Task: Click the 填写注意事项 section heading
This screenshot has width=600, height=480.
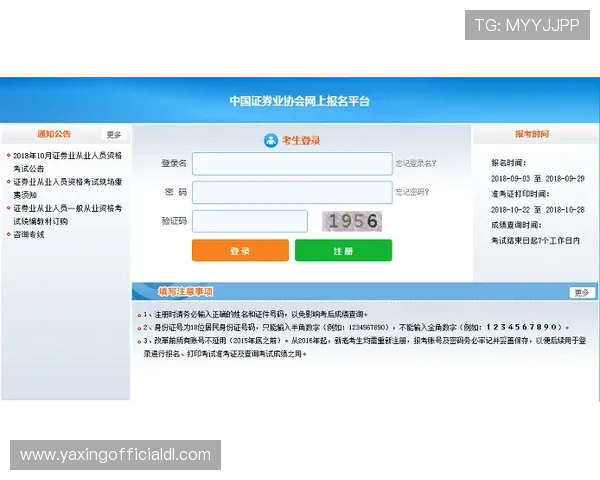Action: tap(186, 292)
